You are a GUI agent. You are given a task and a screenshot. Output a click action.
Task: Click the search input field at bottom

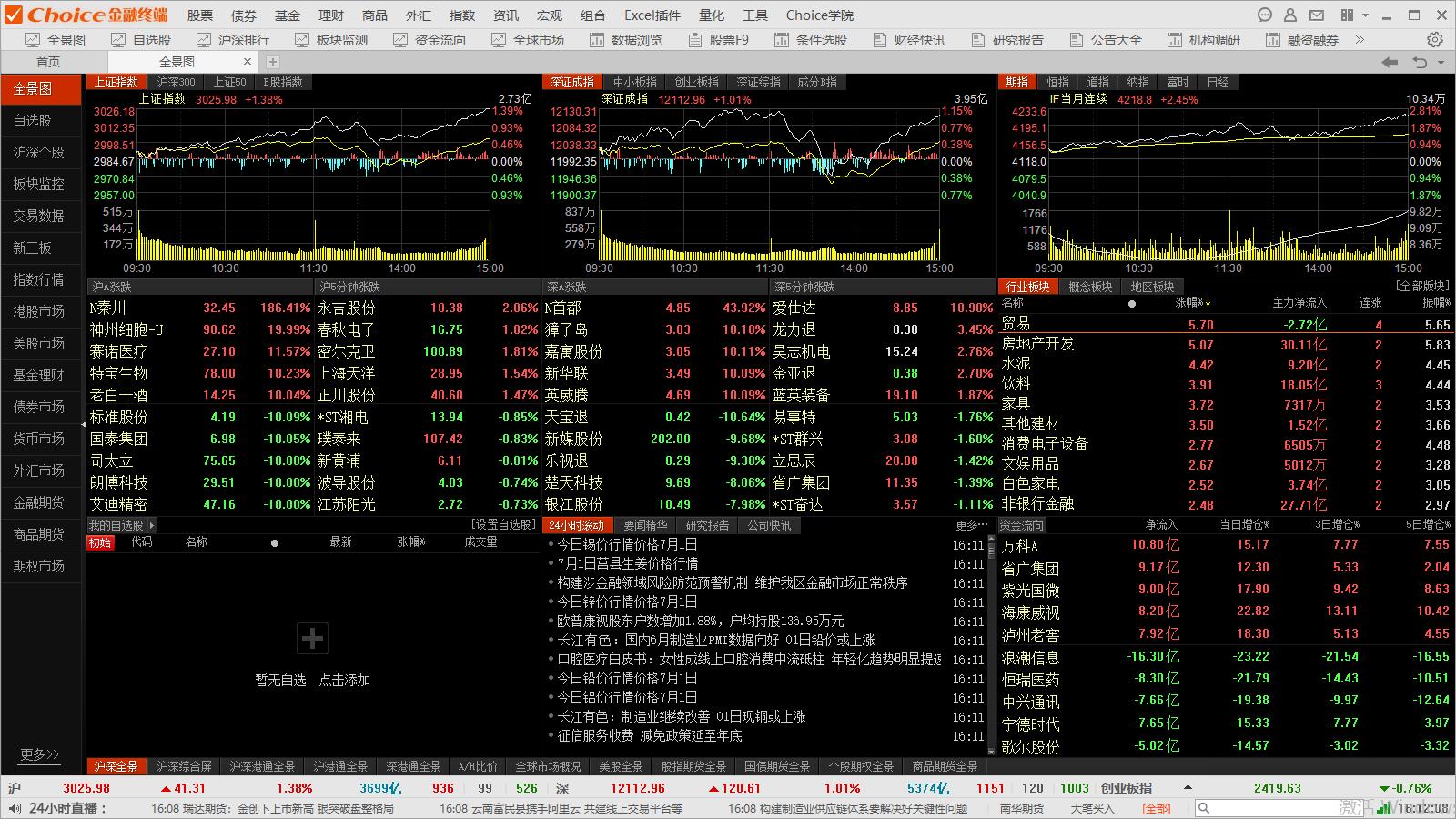[1274, 808]
